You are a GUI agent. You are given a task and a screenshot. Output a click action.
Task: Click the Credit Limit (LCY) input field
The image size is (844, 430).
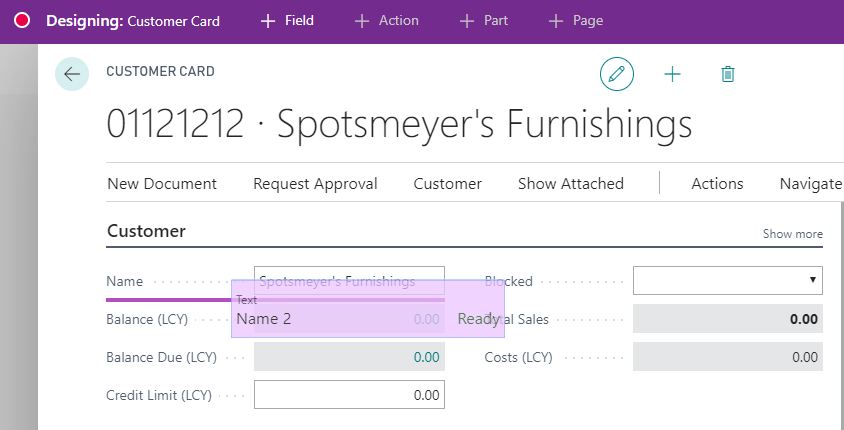(x=349, y=394)
